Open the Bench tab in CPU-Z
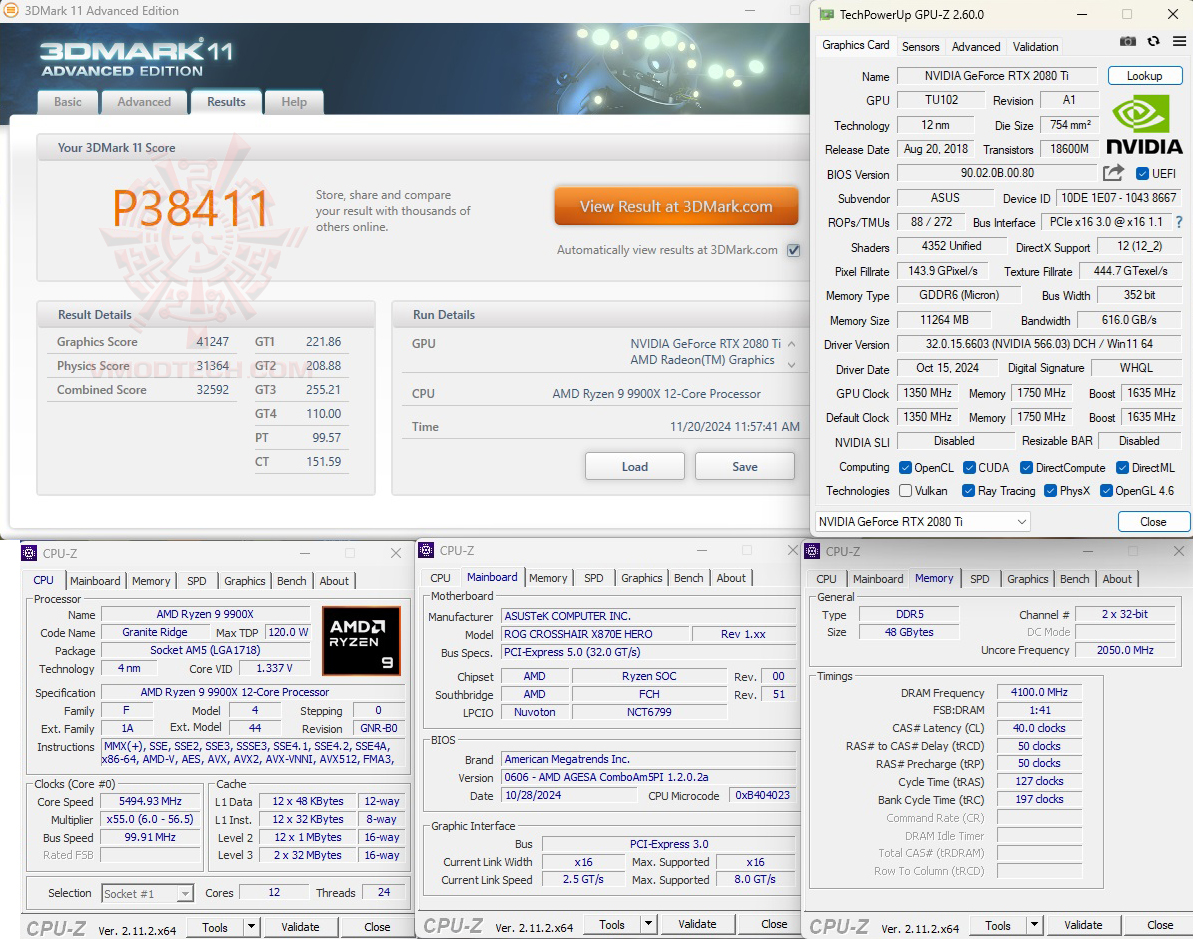This screenshot has width=1193, height=939. 291,580
